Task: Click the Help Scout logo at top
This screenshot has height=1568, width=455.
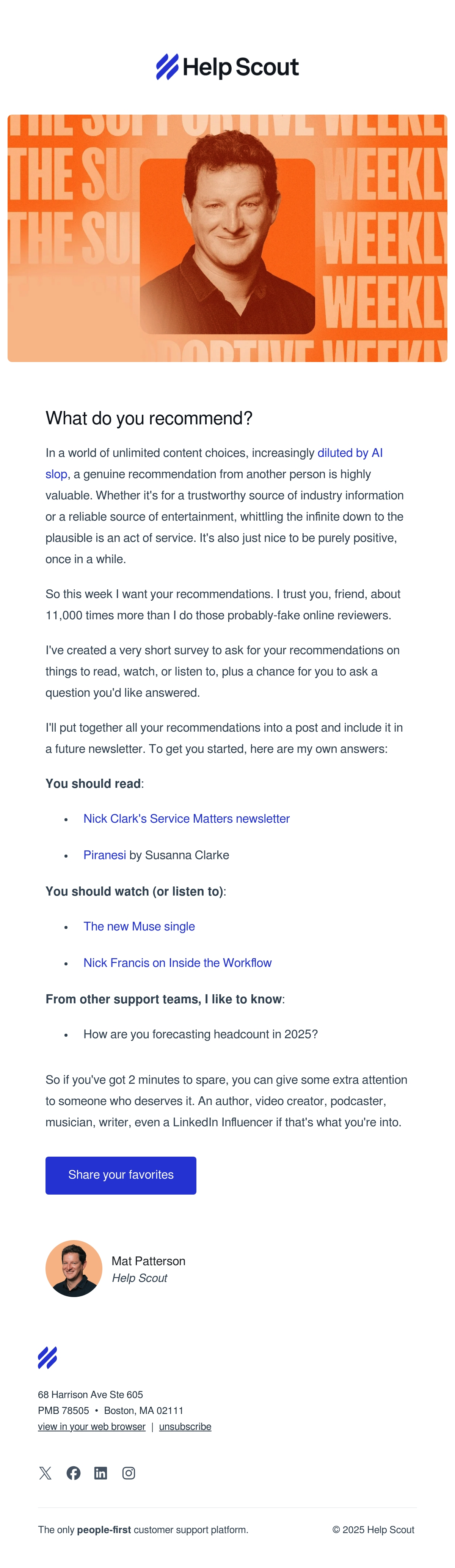Action: pyautogui.click(x=227, y=67)
